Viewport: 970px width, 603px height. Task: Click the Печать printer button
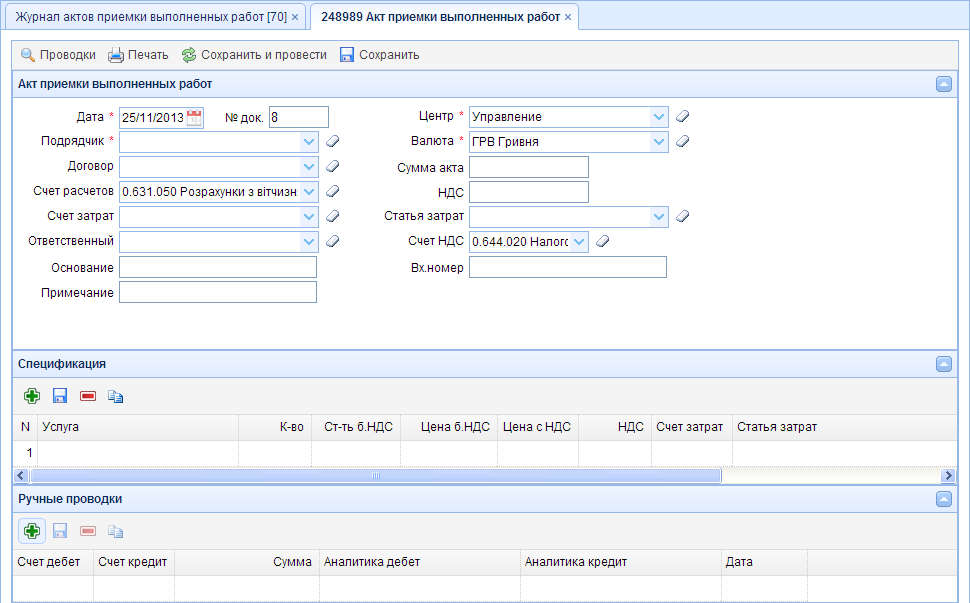pyautogui.click(x=138, y=55)
